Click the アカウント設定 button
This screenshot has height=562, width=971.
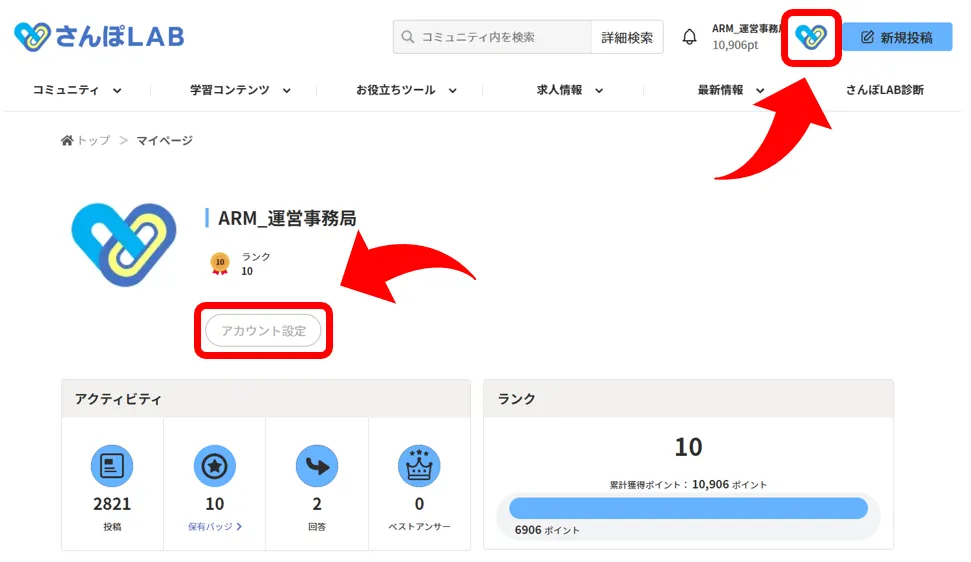[263, 331]
